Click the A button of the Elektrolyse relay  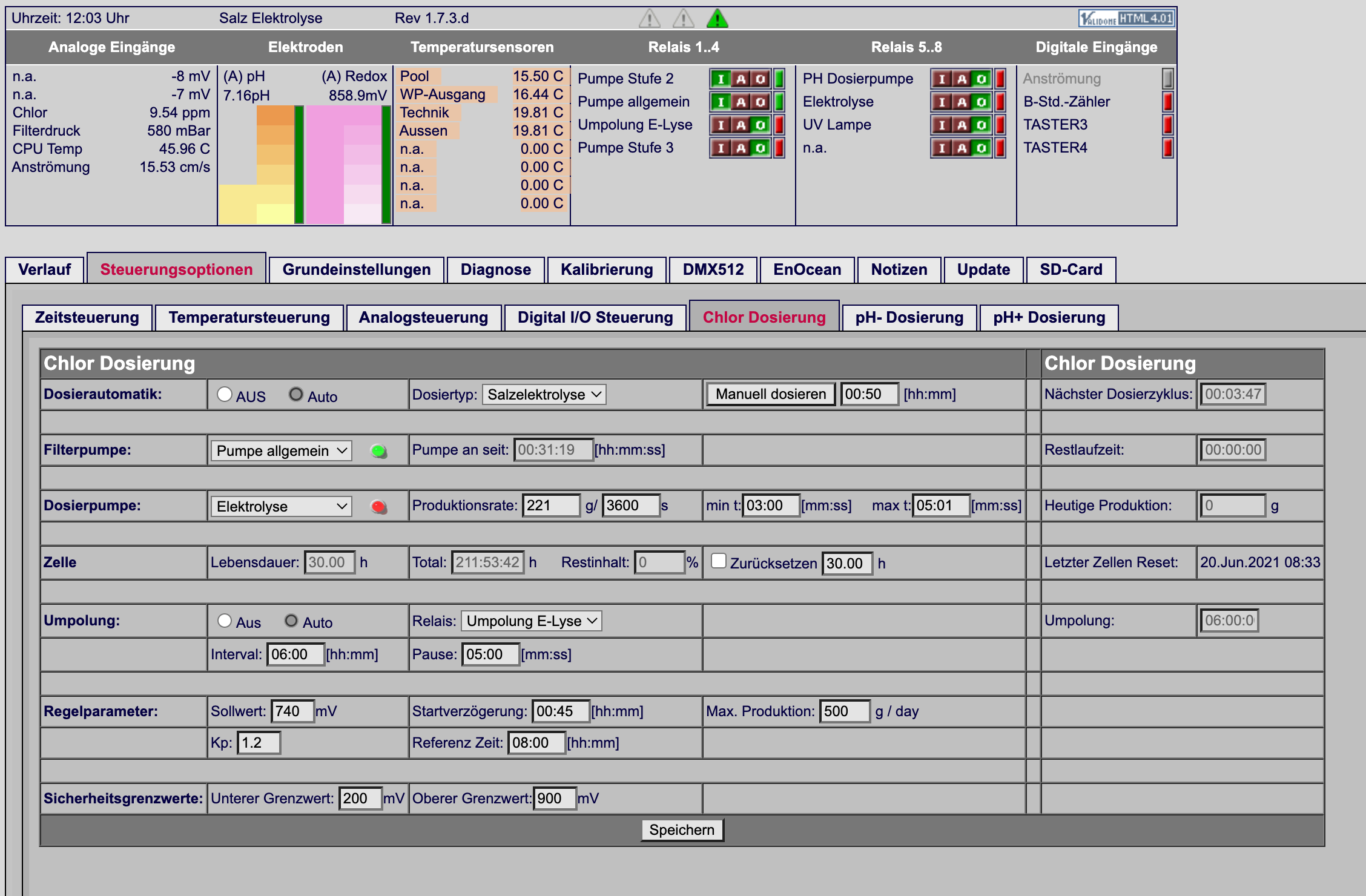click(962, 102)
